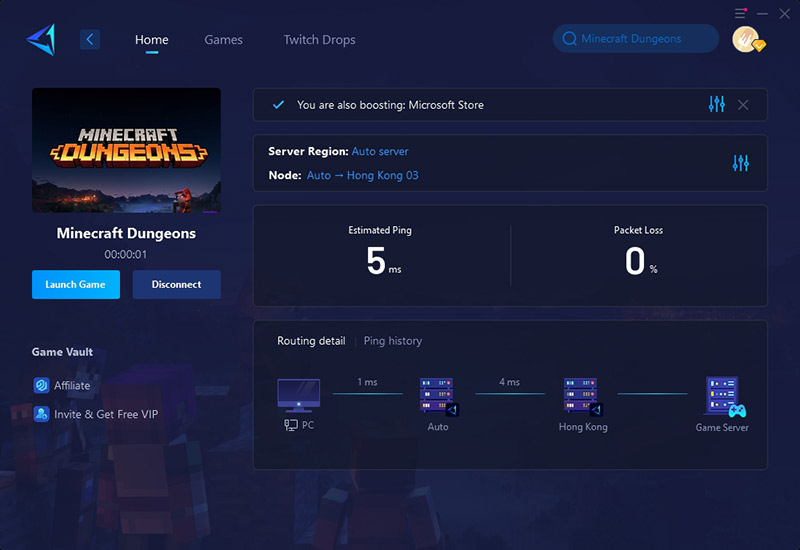The height and width of the screenshot is (550, 800).
Task: Select the Routing detail tab
Action: tap(311, 341)
